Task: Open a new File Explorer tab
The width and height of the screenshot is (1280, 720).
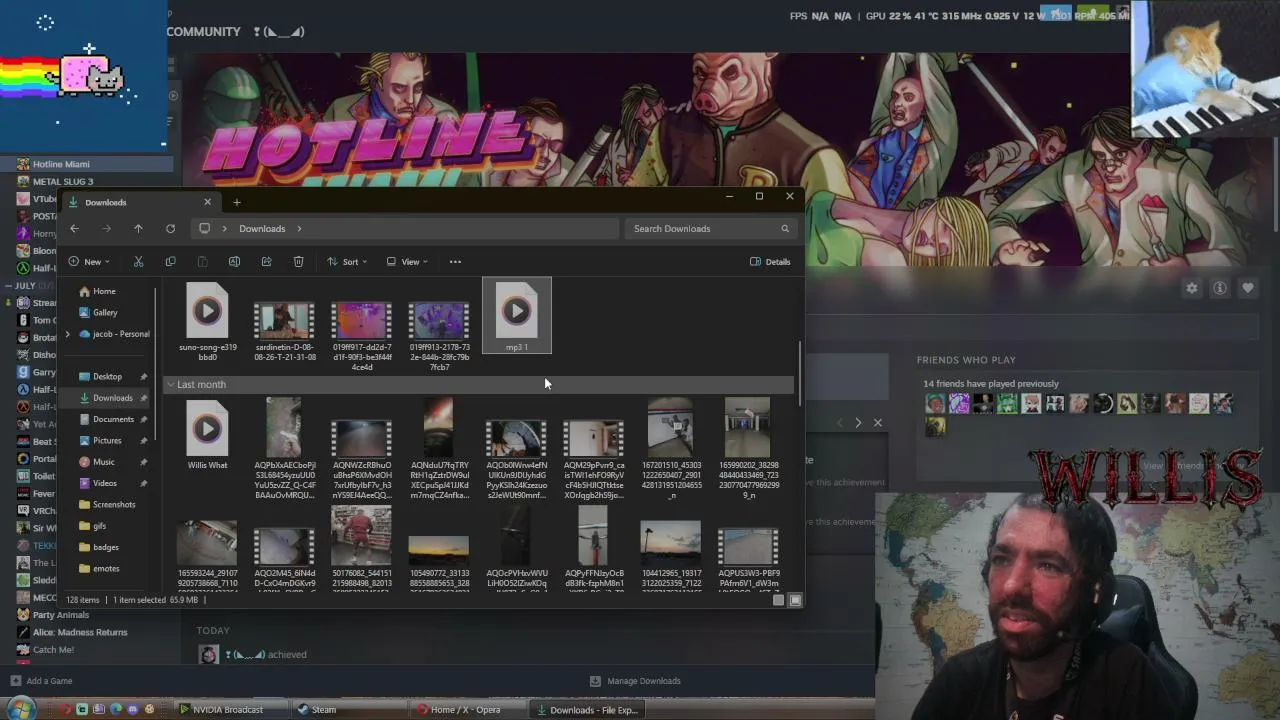Action: [237, 203]
